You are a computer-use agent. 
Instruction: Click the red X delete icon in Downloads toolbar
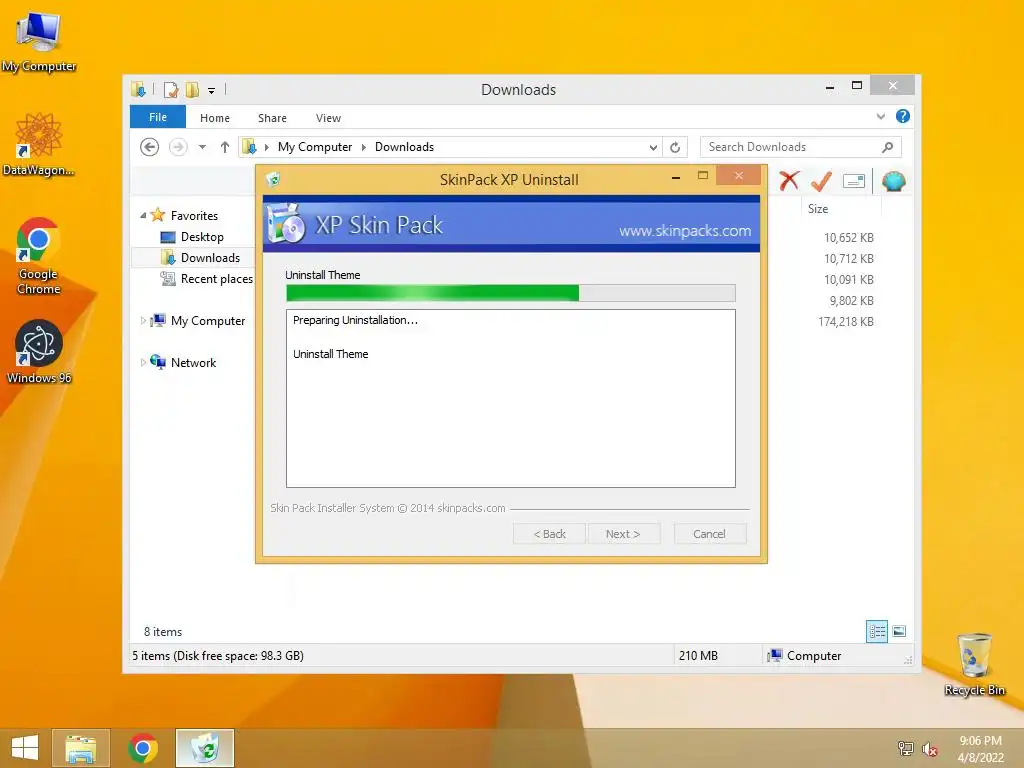(x=789, y=180)
